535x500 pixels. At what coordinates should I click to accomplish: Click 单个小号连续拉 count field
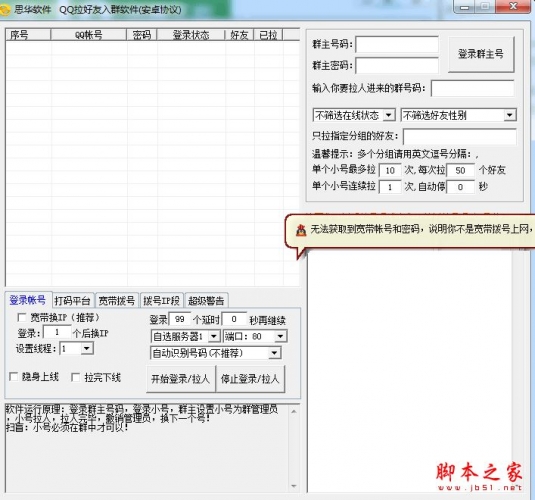pyautogui.click(x=390, y=187)
